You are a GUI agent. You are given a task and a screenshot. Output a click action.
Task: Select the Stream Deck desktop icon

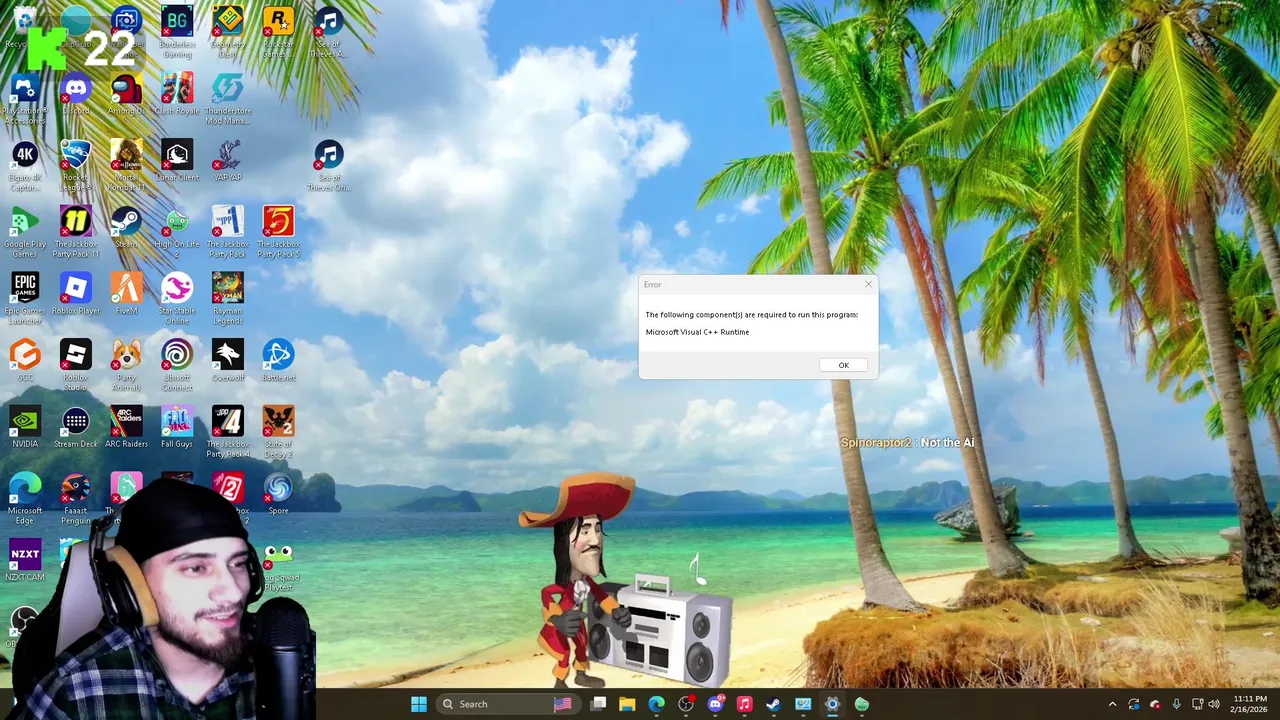pos(76,427)
